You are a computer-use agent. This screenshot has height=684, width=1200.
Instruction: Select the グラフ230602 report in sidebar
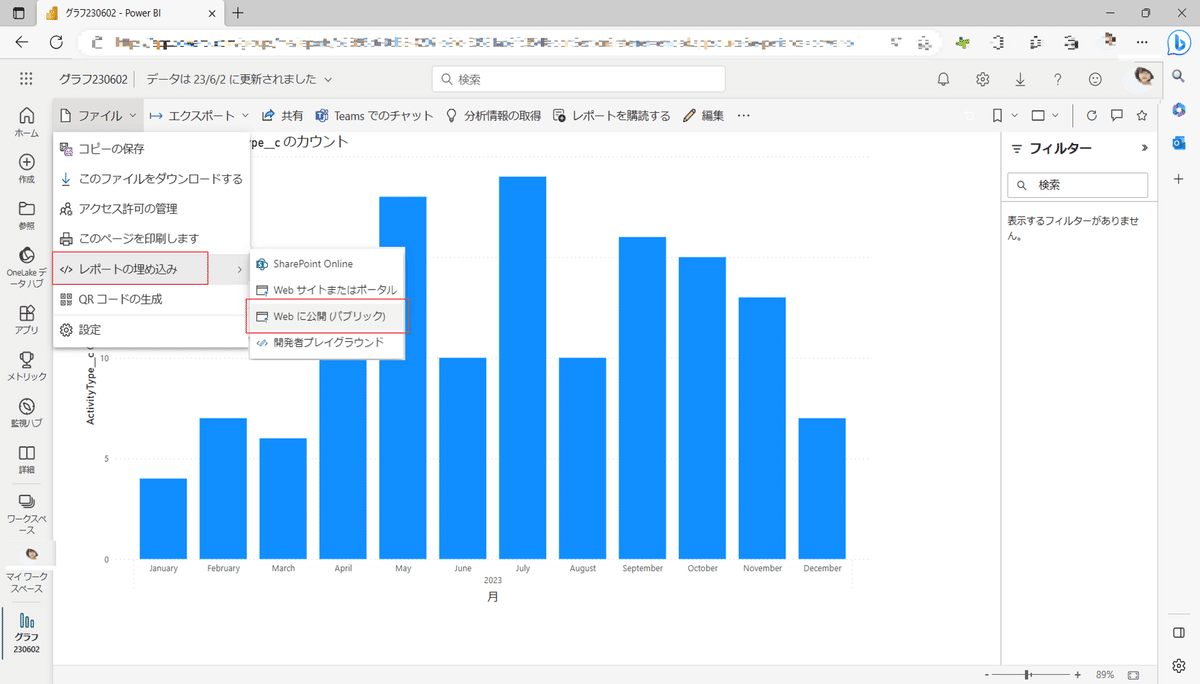coord(27,633)
